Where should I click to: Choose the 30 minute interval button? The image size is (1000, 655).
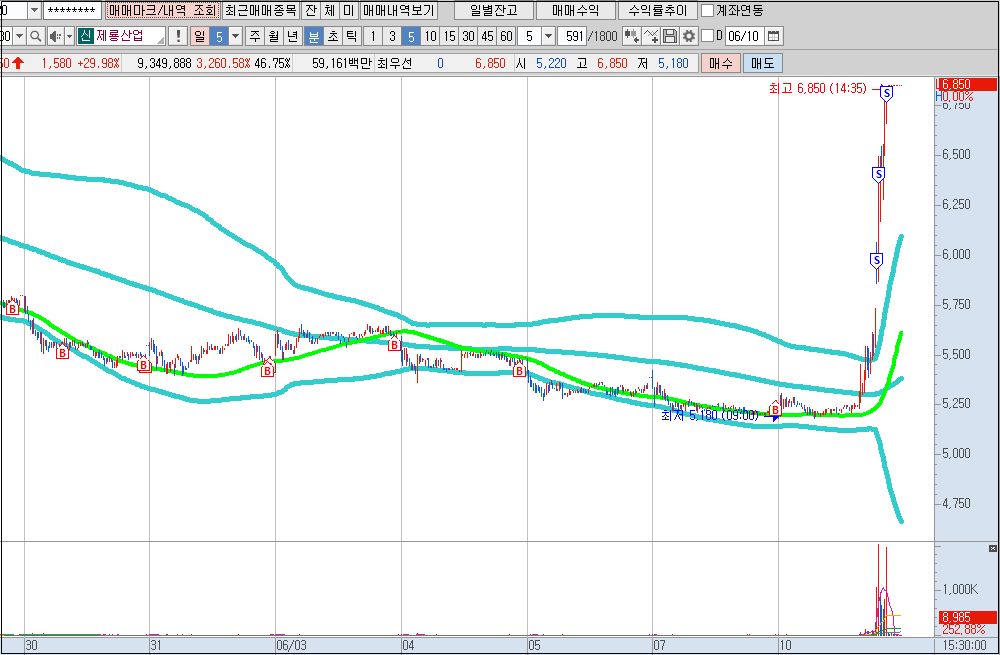click(468, 36)
